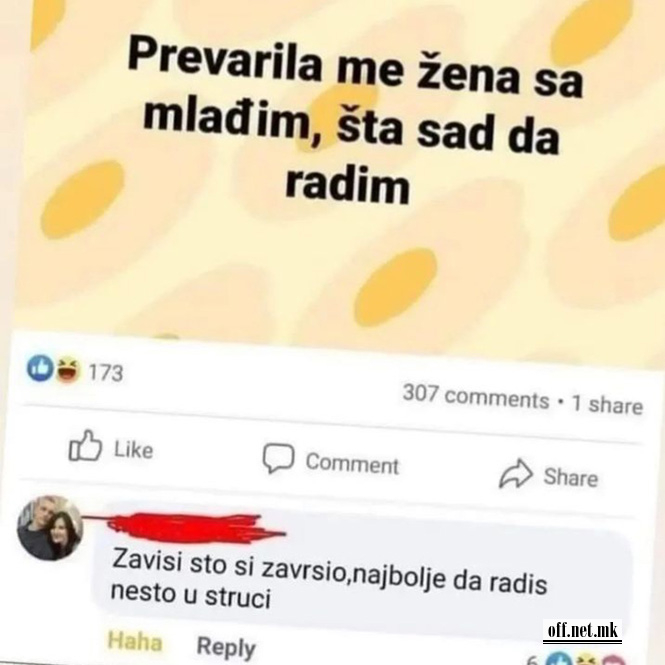
Task: Click the comment reaction icons at bottom right
Action: 579,660
